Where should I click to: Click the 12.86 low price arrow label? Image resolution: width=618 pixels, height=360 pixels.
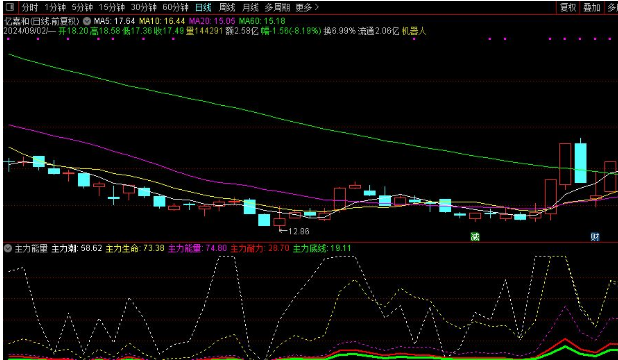click(294, 231)
